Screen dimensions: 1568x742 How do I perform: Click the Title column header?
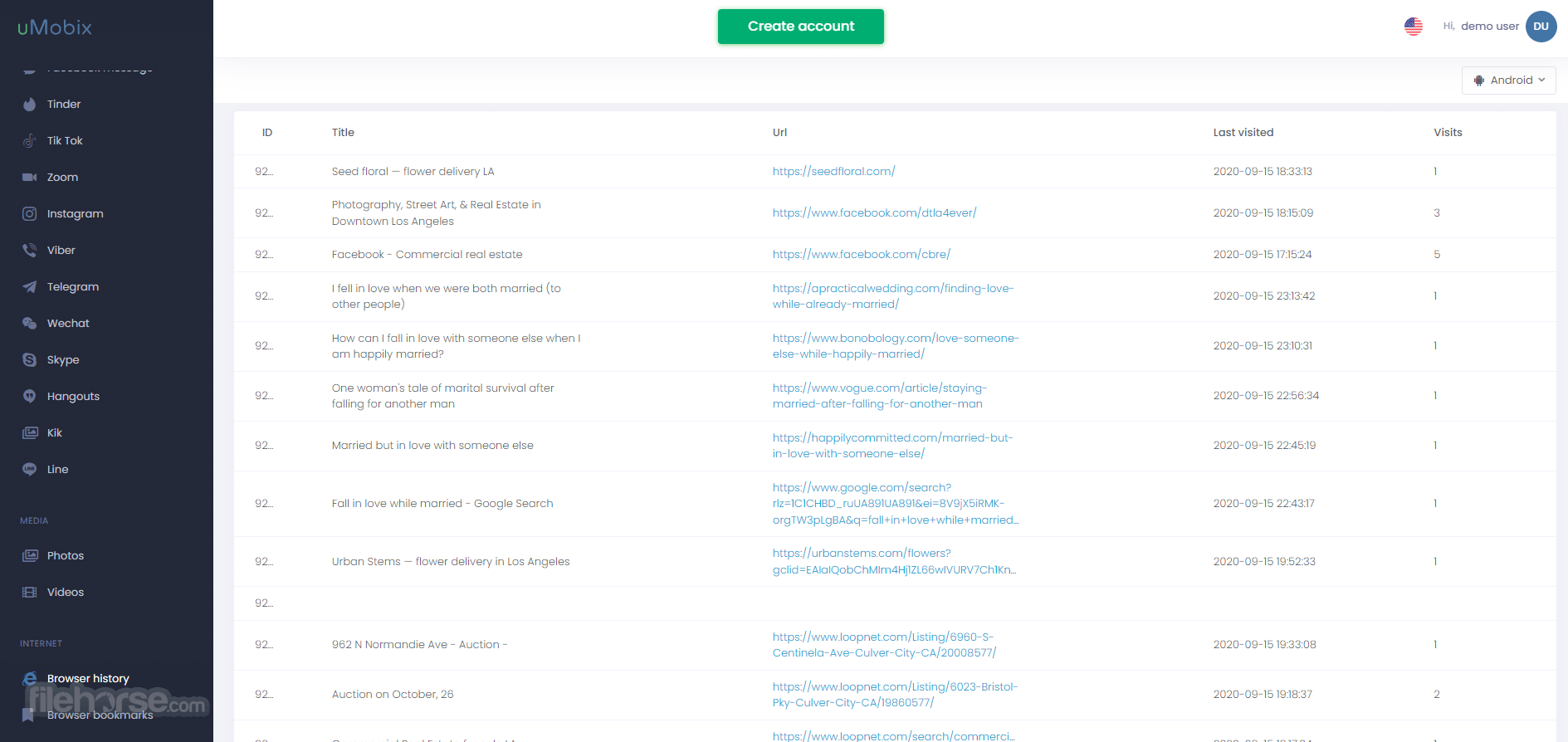343,133
